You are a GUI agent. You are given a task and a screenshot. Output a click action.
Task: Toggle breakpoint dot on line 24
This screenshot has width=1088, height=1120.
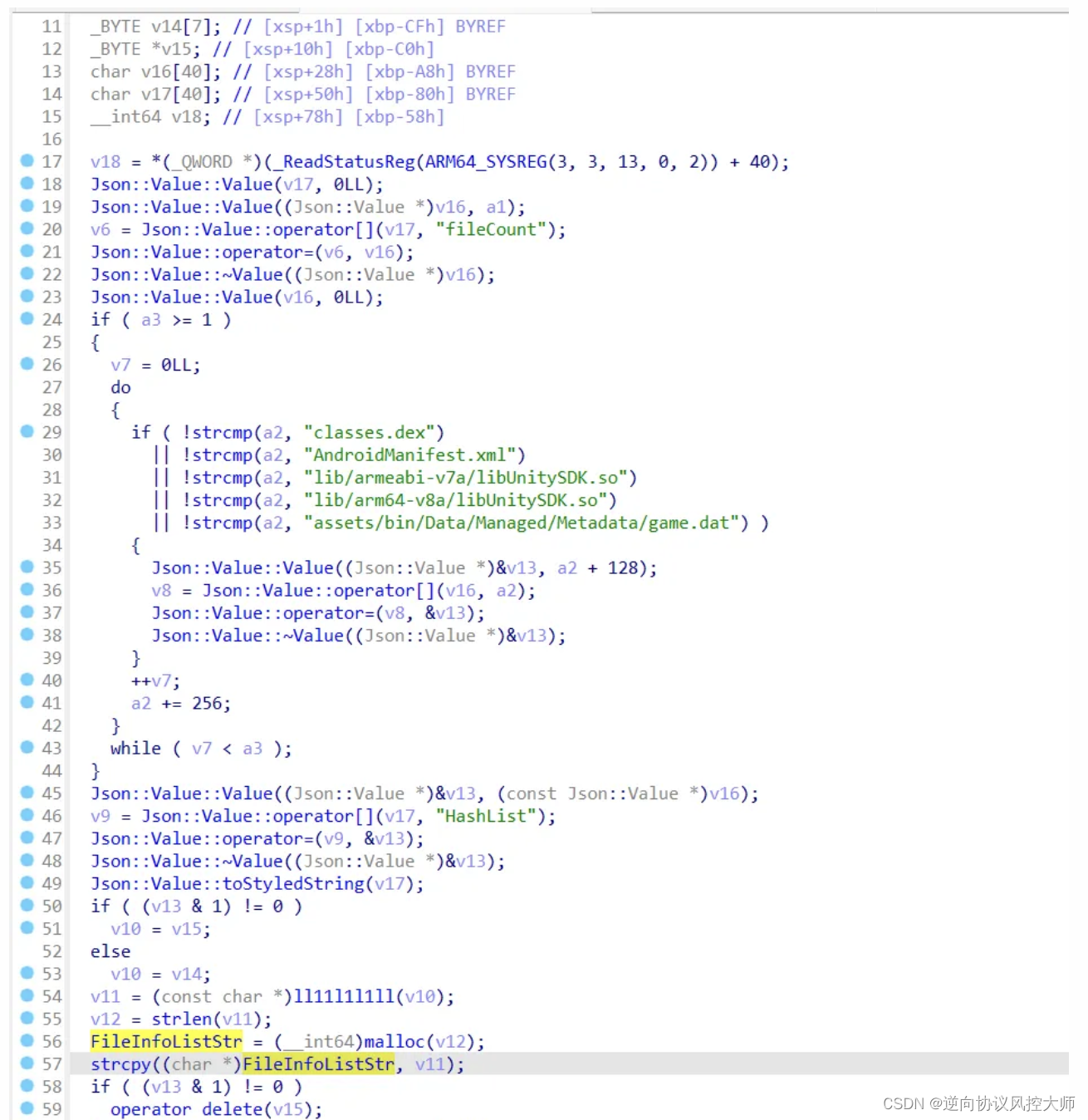click(x=27, y=318)
